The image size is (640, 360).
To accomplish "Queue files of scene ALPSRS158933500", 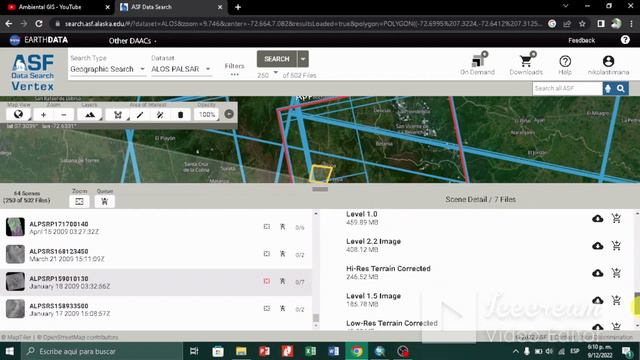I will point(282,309).
